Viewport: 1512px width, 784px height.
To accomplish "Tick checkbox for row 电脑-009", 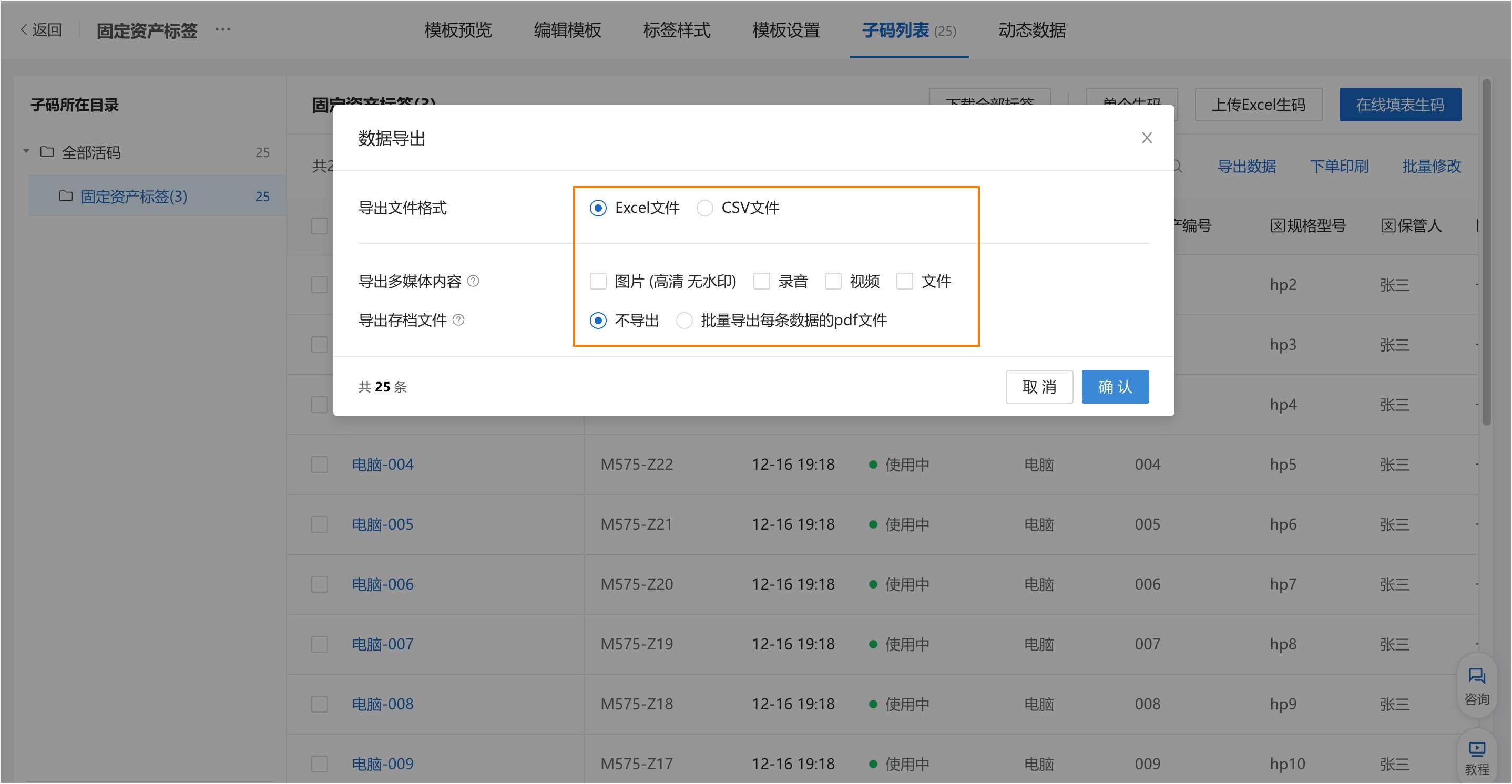I will (x=319, y=764).
